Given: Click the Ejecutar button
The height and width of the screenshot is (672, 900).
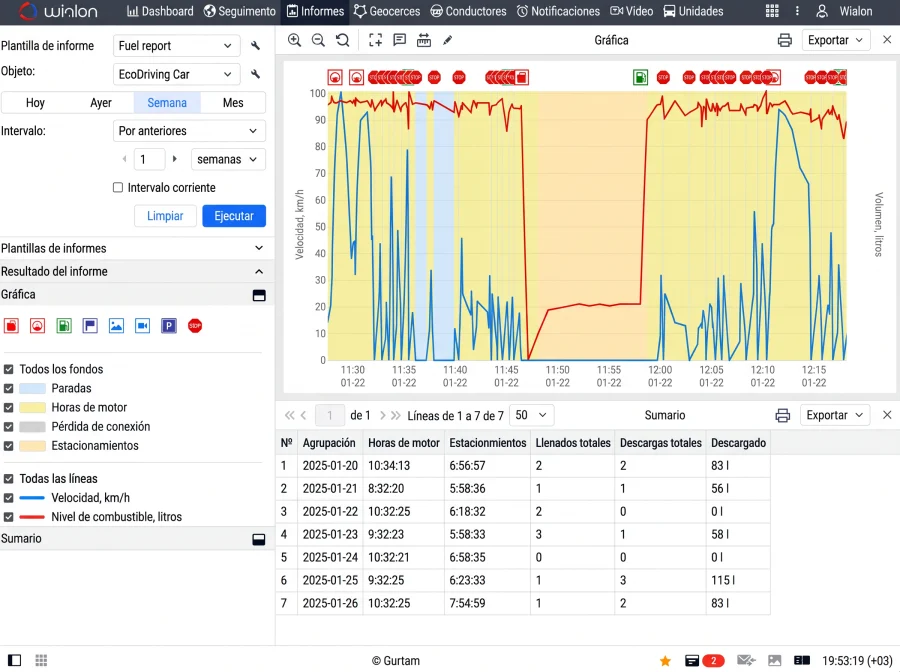Looking at the screenshot, I should tap(234, 216).
